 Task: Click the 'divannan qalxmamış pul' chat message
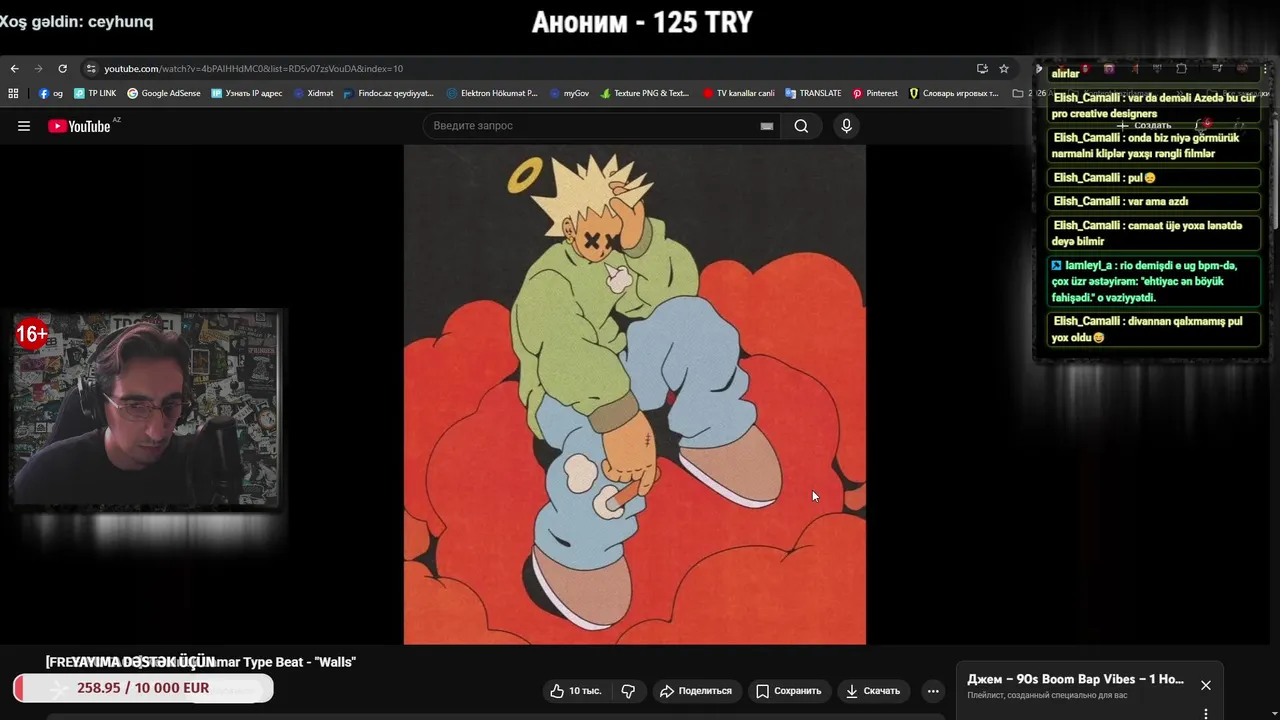point(1155,329)
